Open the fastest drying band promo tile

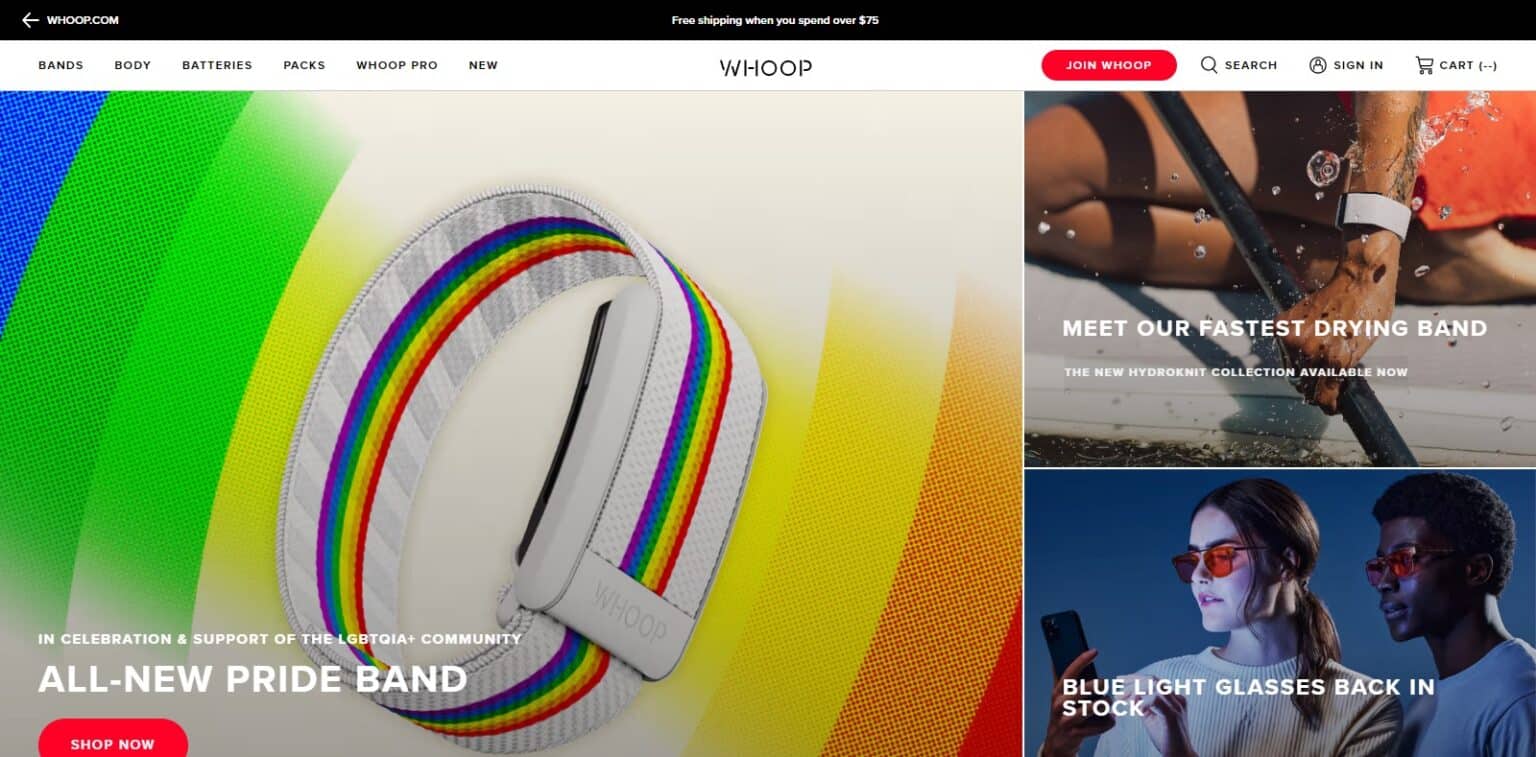(x=1280, y=279)
